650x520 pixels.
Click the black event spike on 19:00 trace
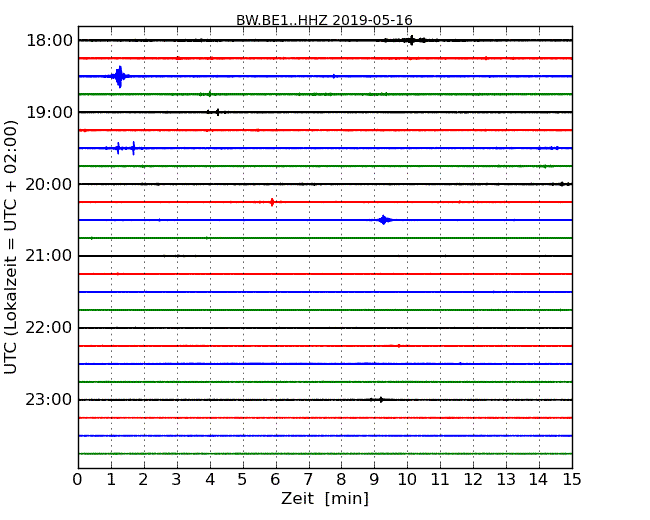tap(217, 112)
